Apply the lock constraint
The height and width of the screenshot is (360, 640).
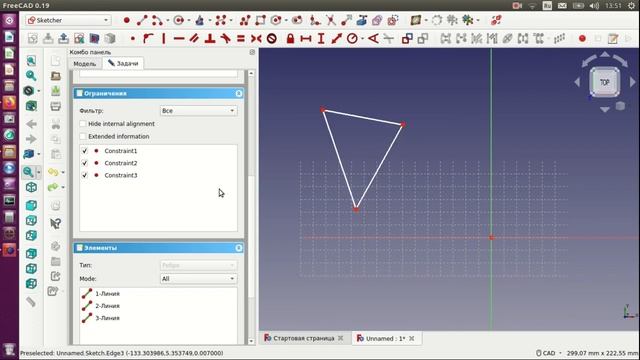[290, 39]
